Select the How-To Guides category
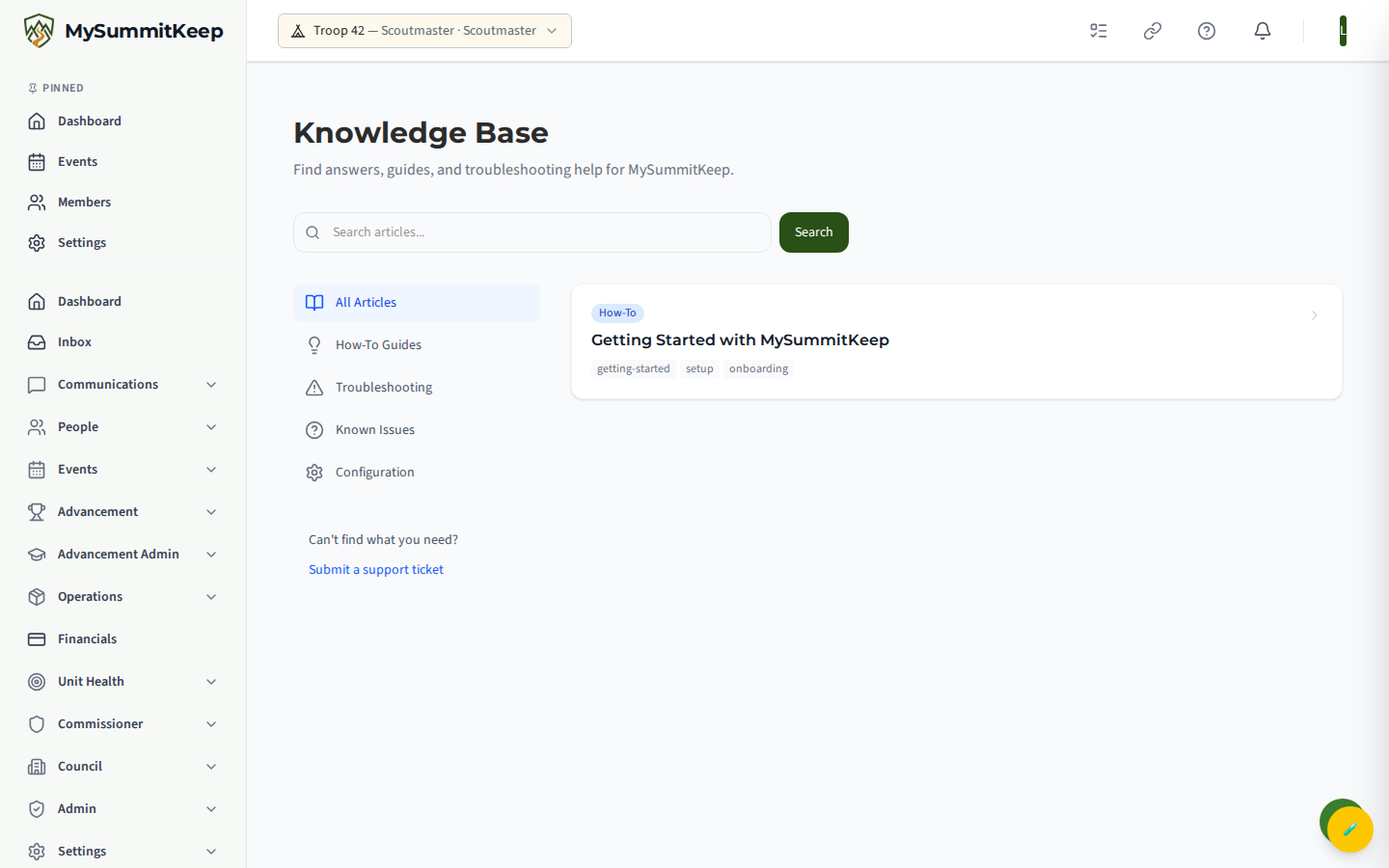Image resolution: width=1389 pixels, height=868 pixels. pos(417,345)
